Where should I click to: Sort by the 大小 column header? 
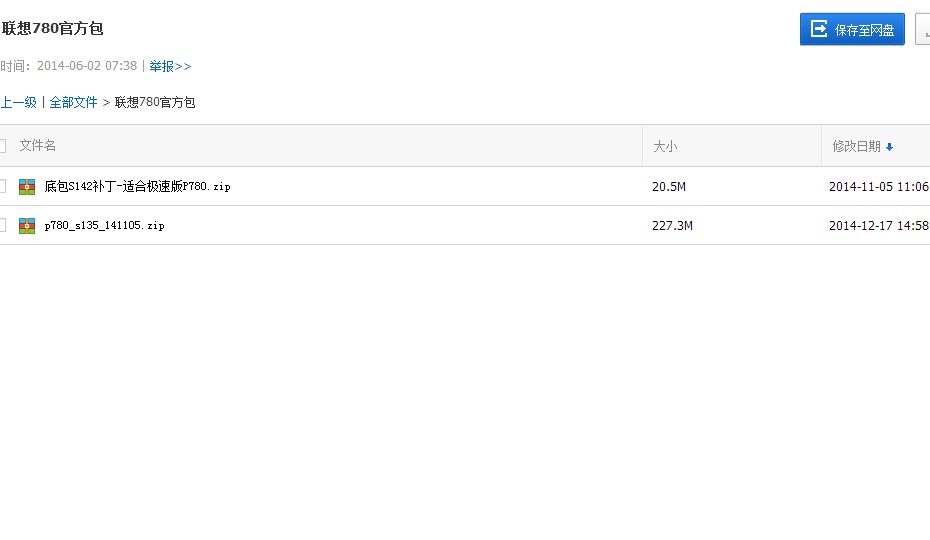point(665,146)
